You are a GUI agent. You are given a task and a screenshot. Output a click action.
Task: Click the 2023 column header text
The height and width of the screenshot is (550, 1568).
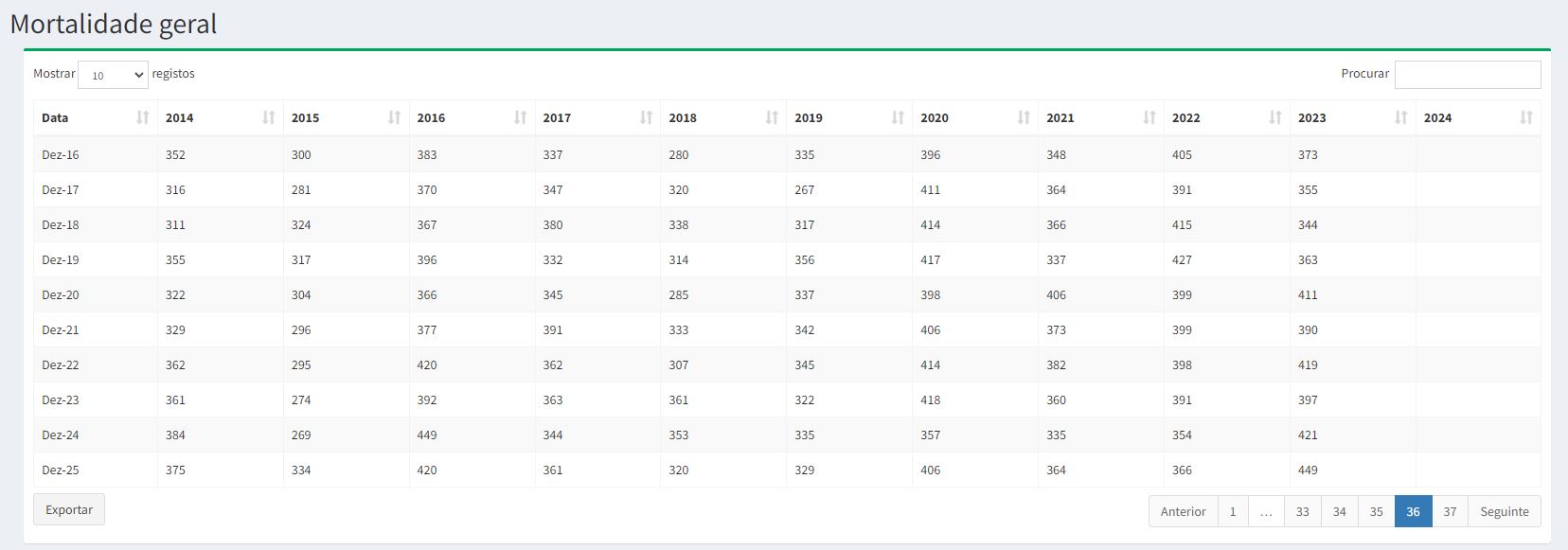point(1312,117)
